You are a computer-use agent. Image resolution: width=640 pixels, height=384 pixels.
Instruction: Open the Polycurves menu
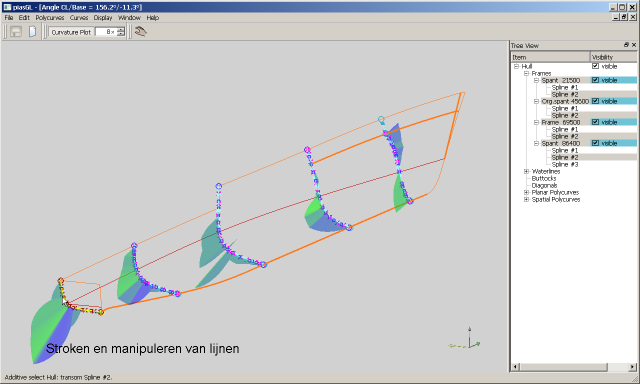pos(50,18)
